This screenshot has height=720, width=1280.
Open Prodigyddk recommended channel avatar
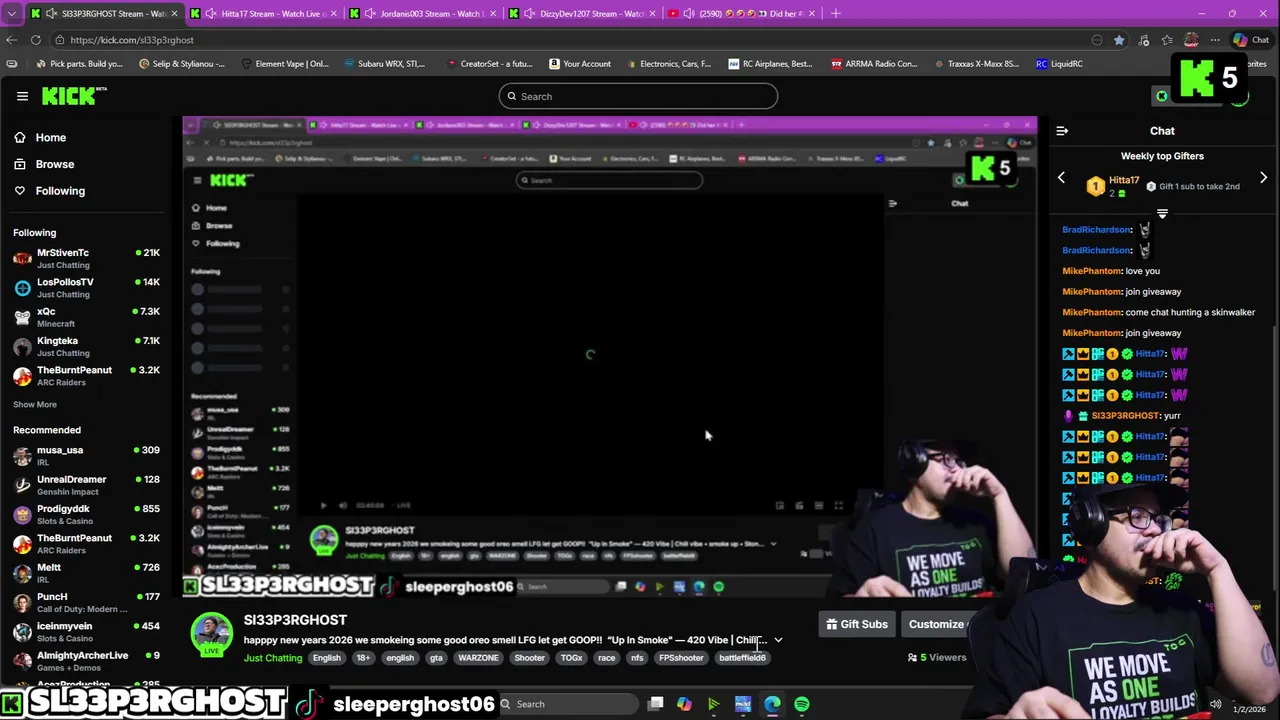click(x=22, y=514)
